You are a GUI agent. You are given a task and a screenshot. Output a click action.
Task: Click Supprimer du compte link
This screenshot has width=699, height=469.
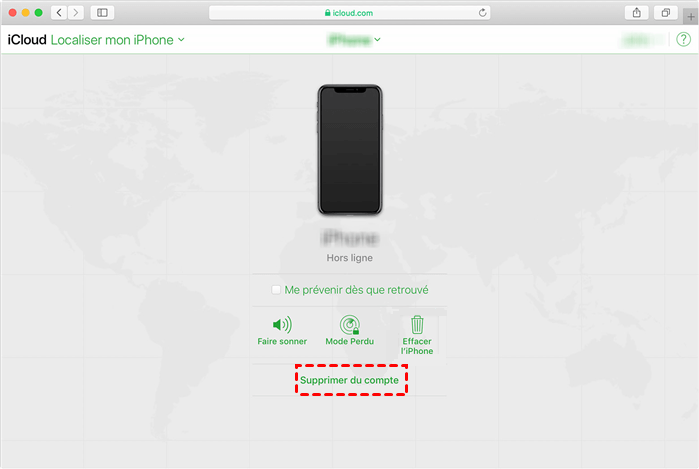(x=350, y=380)
